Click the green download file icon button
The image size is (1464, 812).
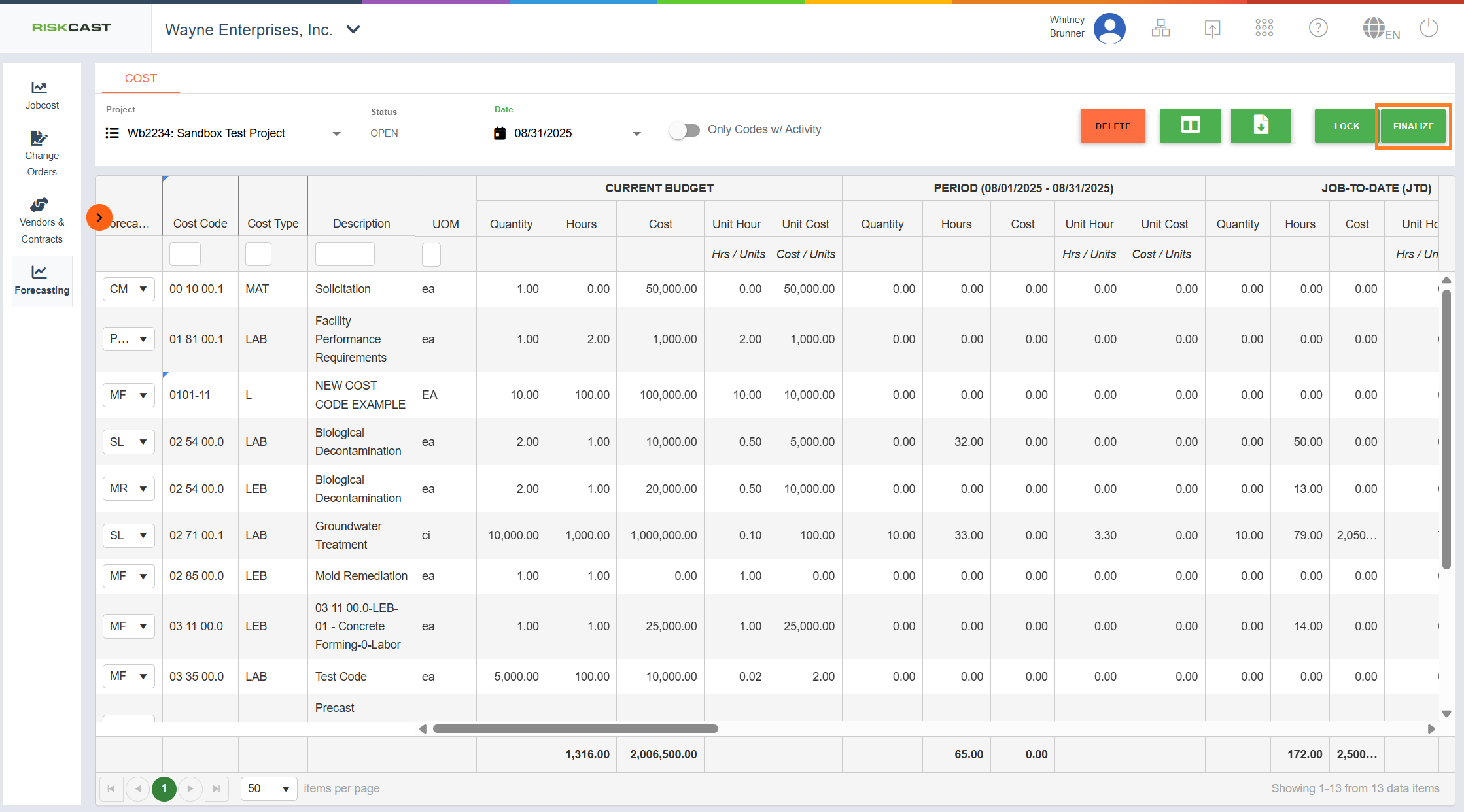(x=1261, y=126)
